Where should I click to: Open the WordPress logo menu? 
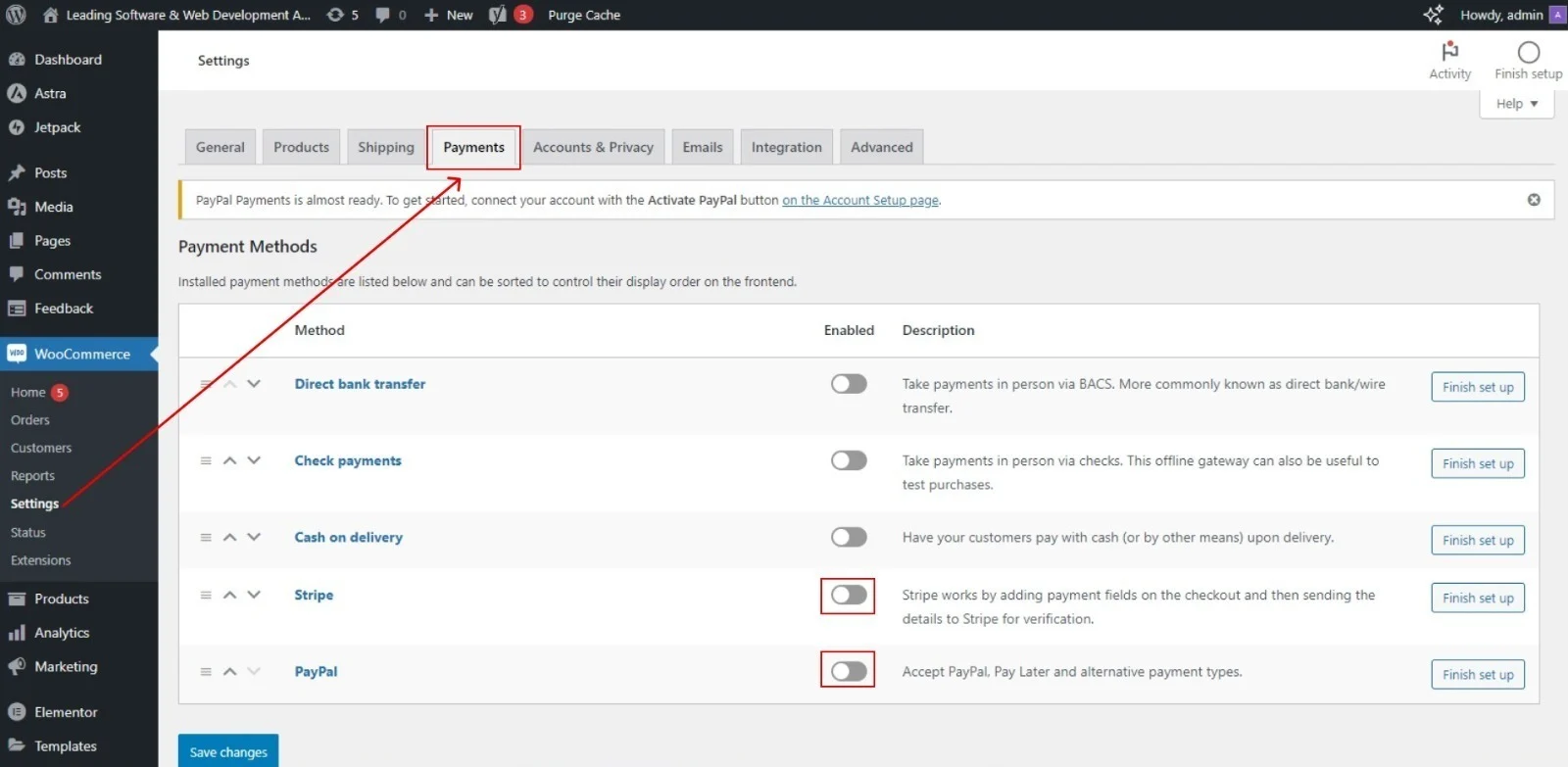pyautogui.click(x=16, y=15)
